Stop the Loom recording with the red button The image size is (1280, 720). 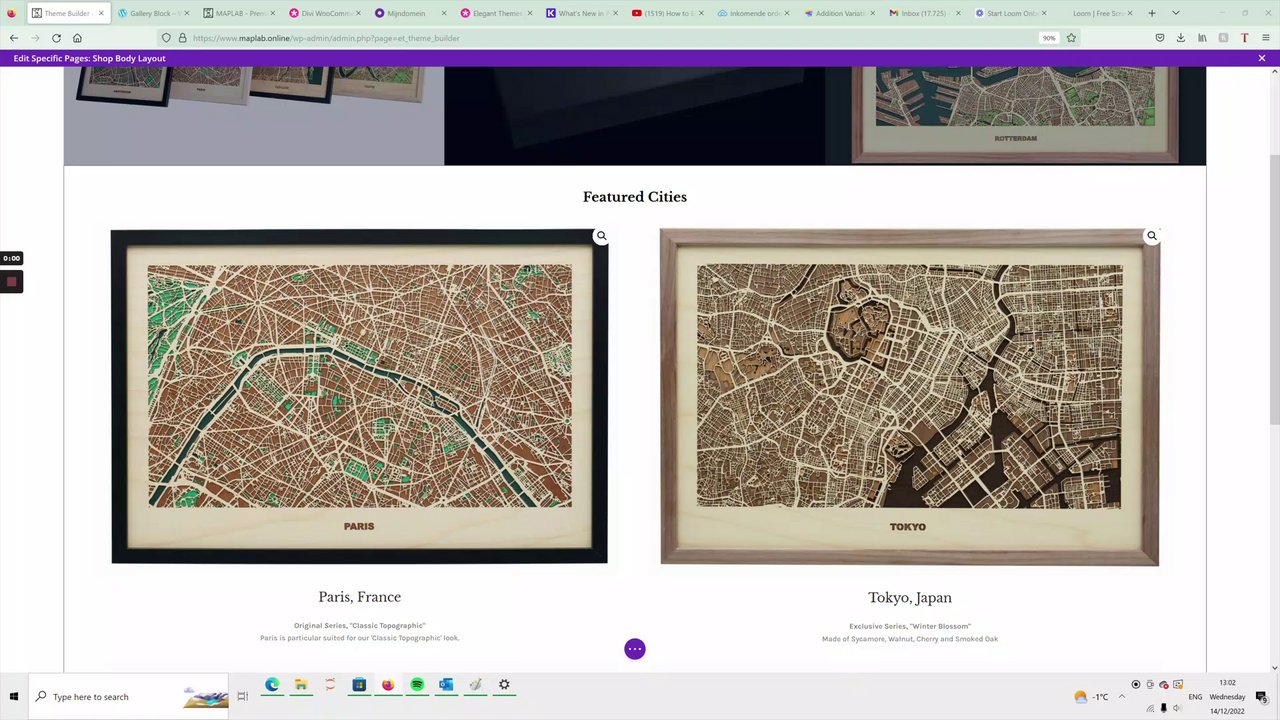11,282
